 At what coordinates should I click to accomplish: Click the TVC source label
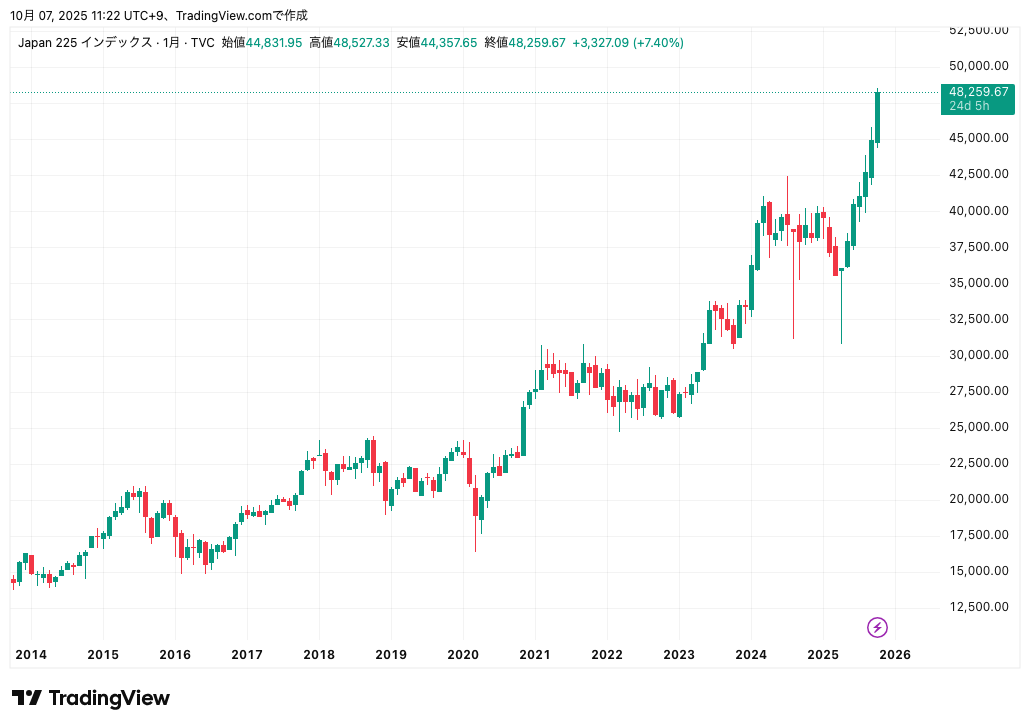click(x=201, y=43)
